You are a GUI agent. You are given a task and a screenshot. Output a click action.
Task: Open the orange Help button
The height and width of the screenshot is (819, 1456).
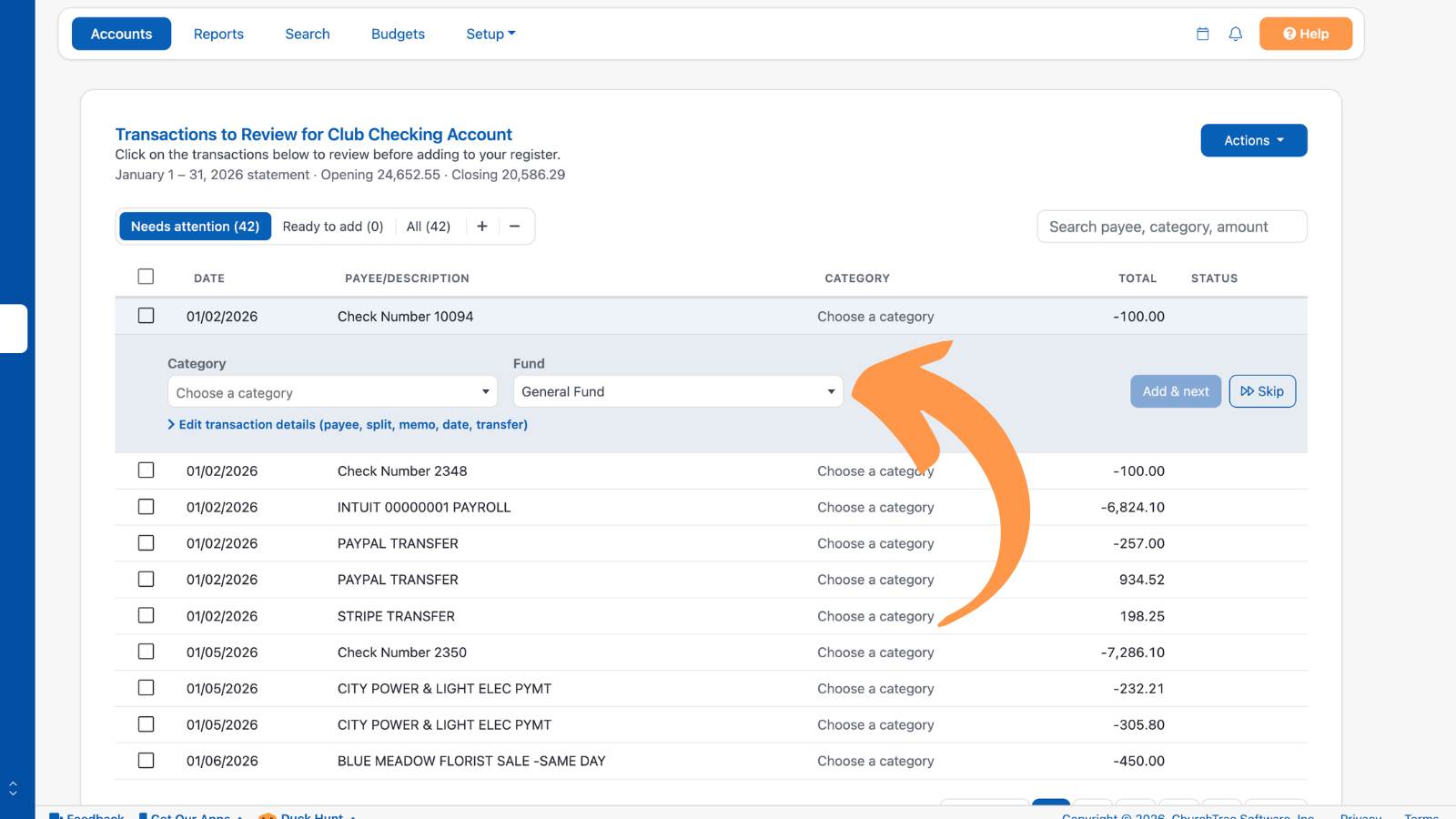pos(1306,34)
